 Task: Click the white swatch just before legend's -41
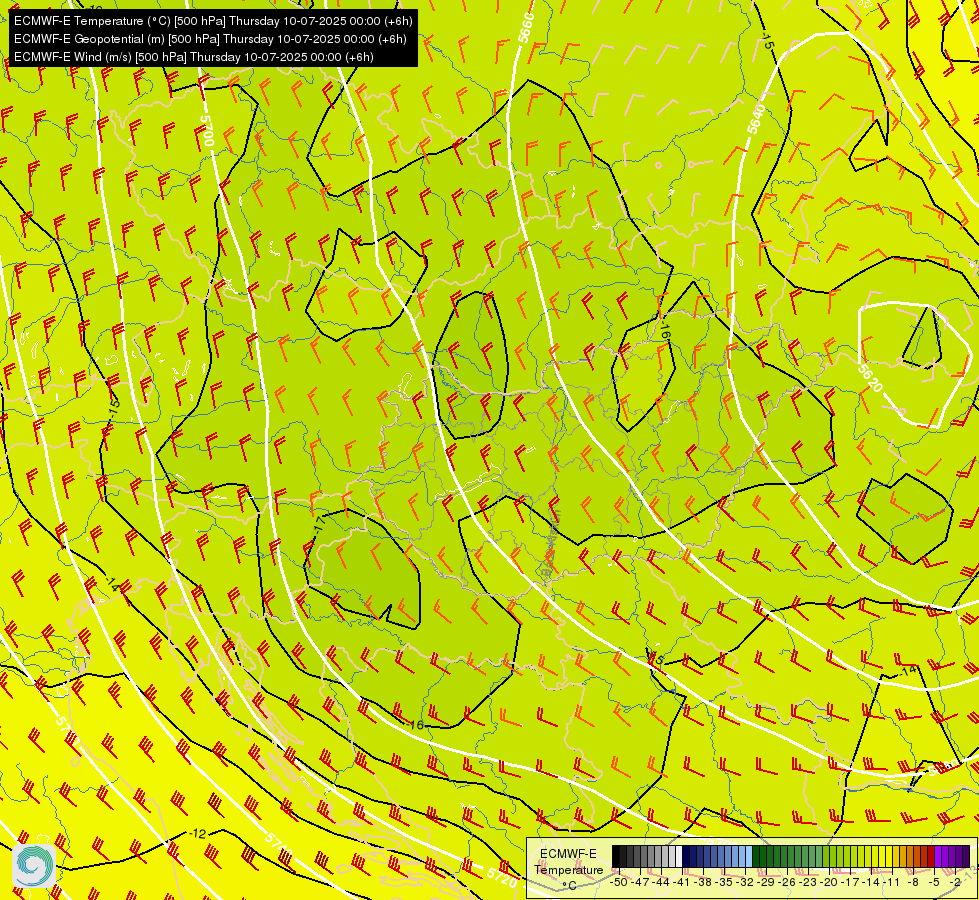(679, 856)
